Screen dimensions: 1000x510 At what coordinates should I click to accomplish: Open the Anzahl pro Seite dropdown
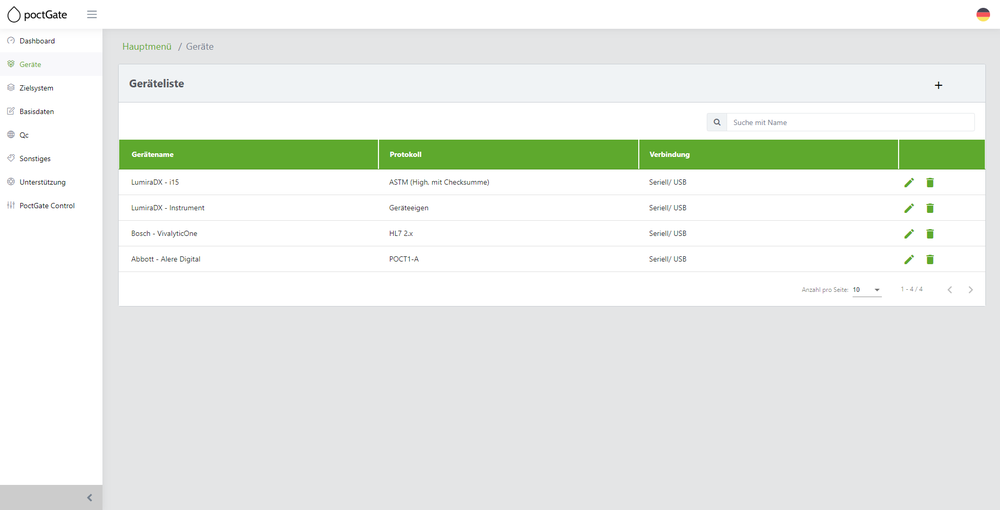click(x=867, y=289)
